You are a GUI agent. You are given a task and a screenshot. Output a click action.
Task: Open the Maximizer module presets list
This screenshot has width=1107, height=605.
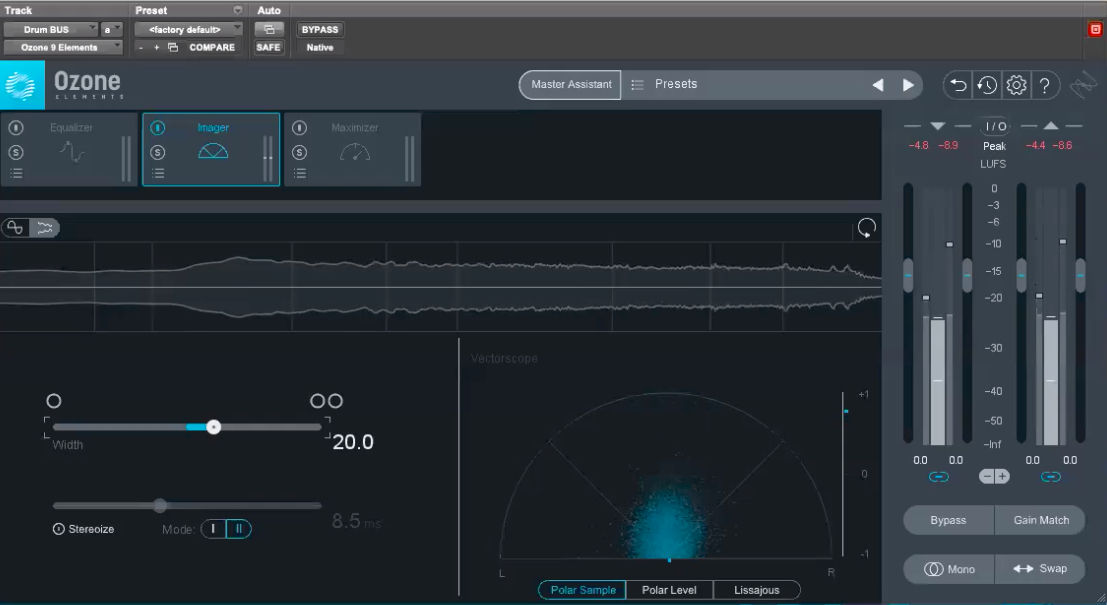[299, 173]
